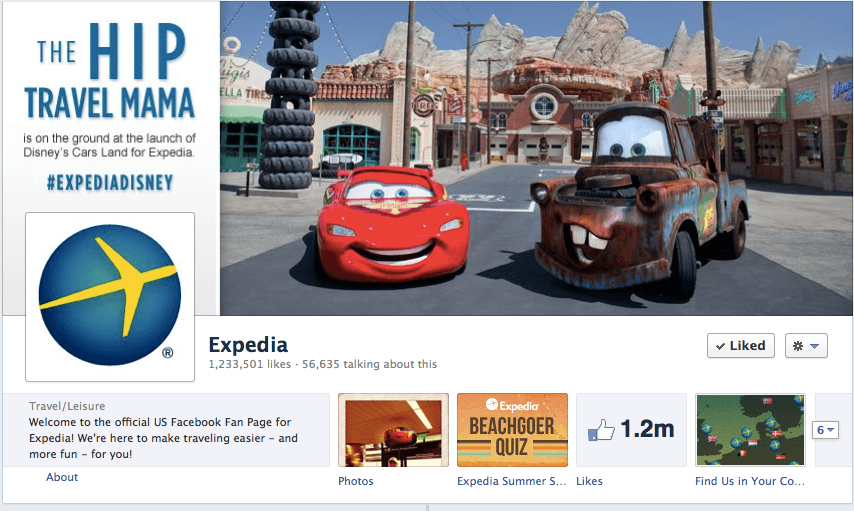Click the Expedia globe profile picture
This screenshot has height=511, width=854.
coord(109,296)
